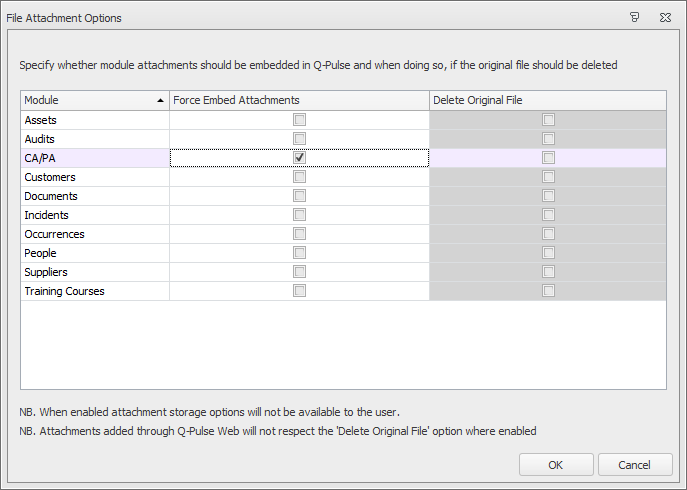
Task: Enable Force Embed for Customers
Action: pyautogui.click(x=299, y=177)
